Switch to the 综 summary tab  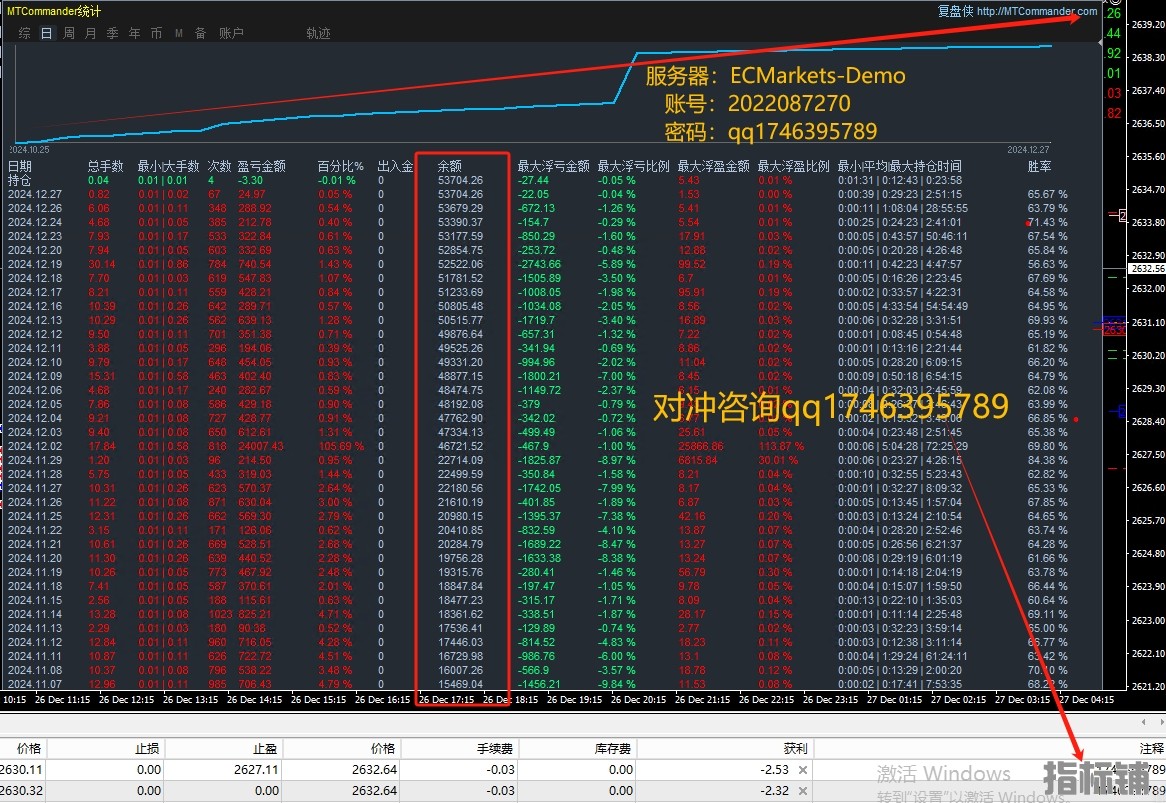click(x=24, y=33)
